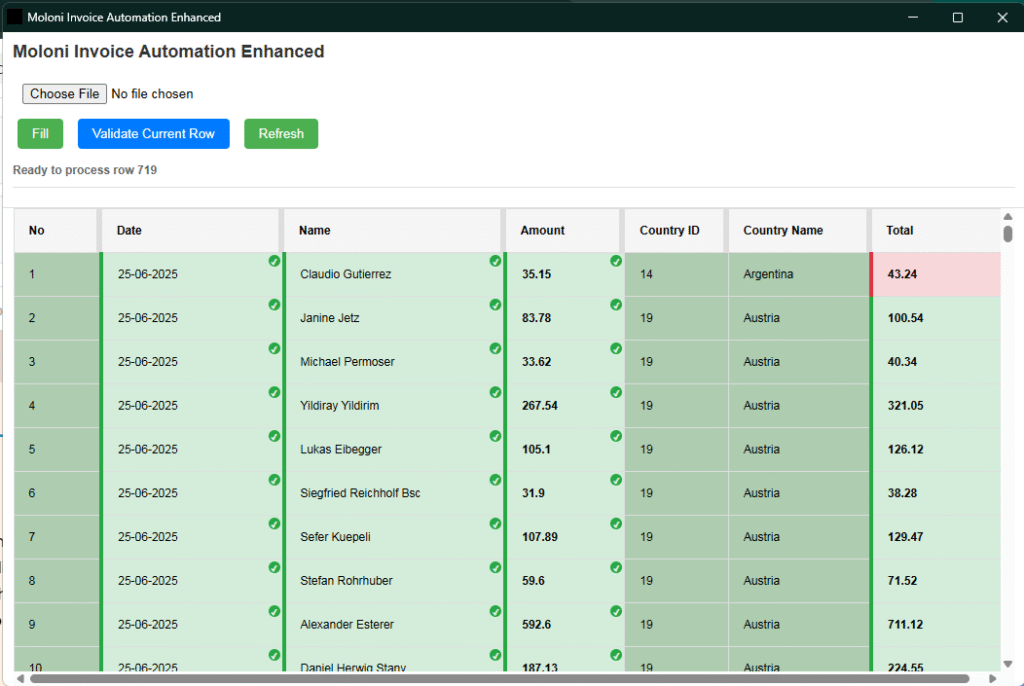Click the Country ID column header
The height and width of the screenshot is (686, 1024).
674,230
